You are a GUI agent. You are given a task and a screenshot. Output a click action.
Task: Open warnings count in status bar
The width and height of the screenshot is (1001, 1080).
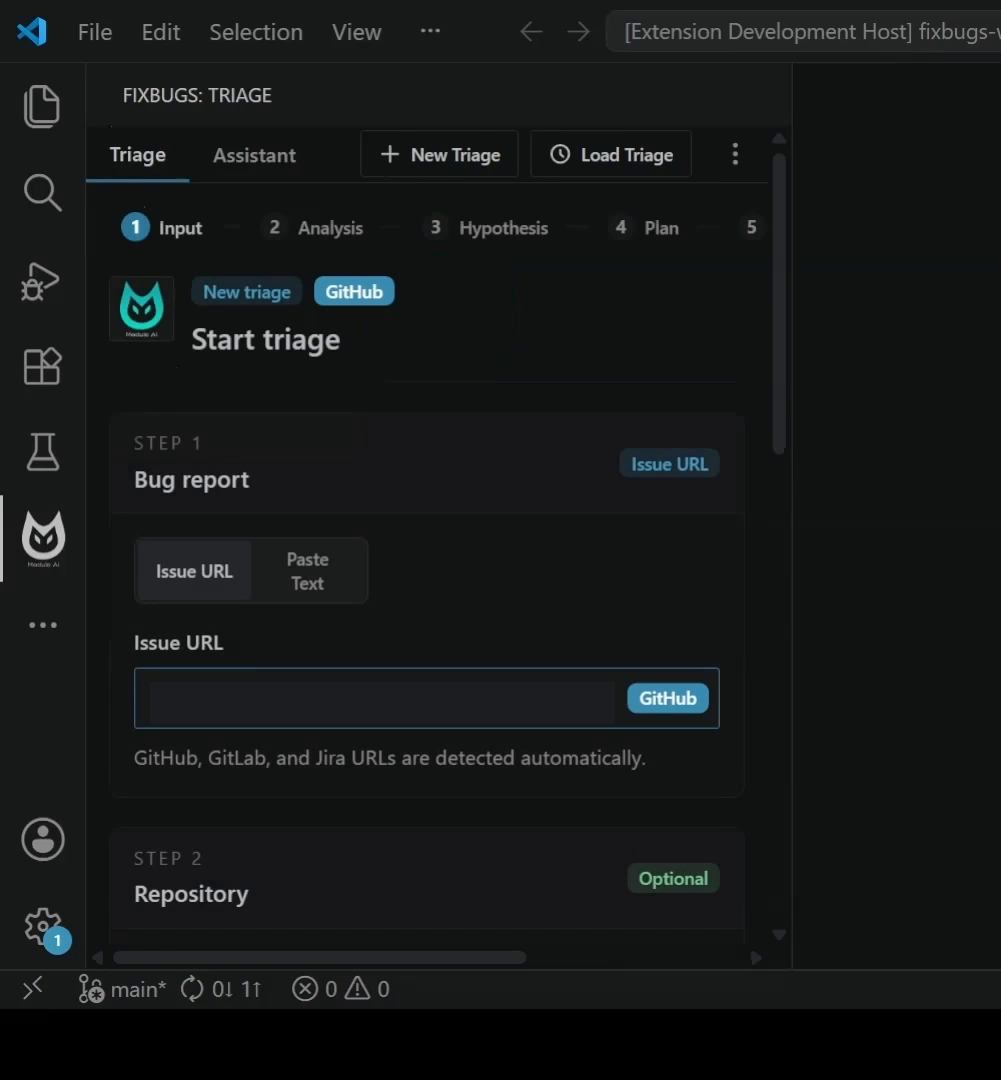[367, 989]
